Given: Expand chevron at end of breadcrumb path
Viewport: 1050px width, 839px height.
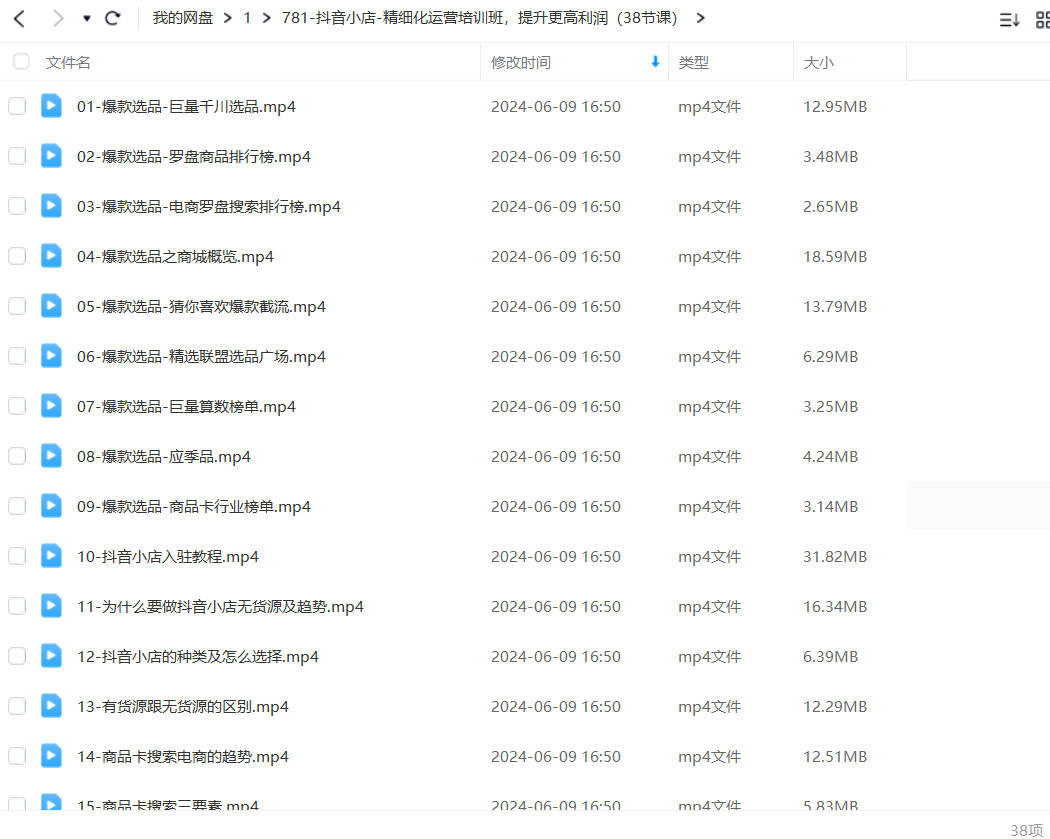Looking at the screenshot, I should pyautogui.click(x=700, y=18).
